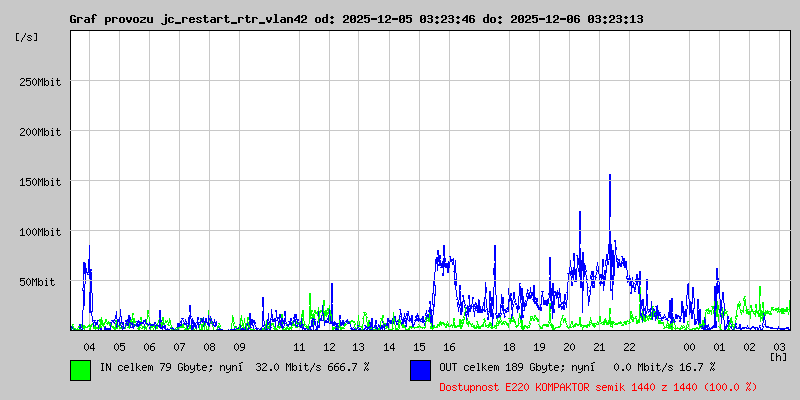Click the 12 hour mark on time axis

point(329,347)
